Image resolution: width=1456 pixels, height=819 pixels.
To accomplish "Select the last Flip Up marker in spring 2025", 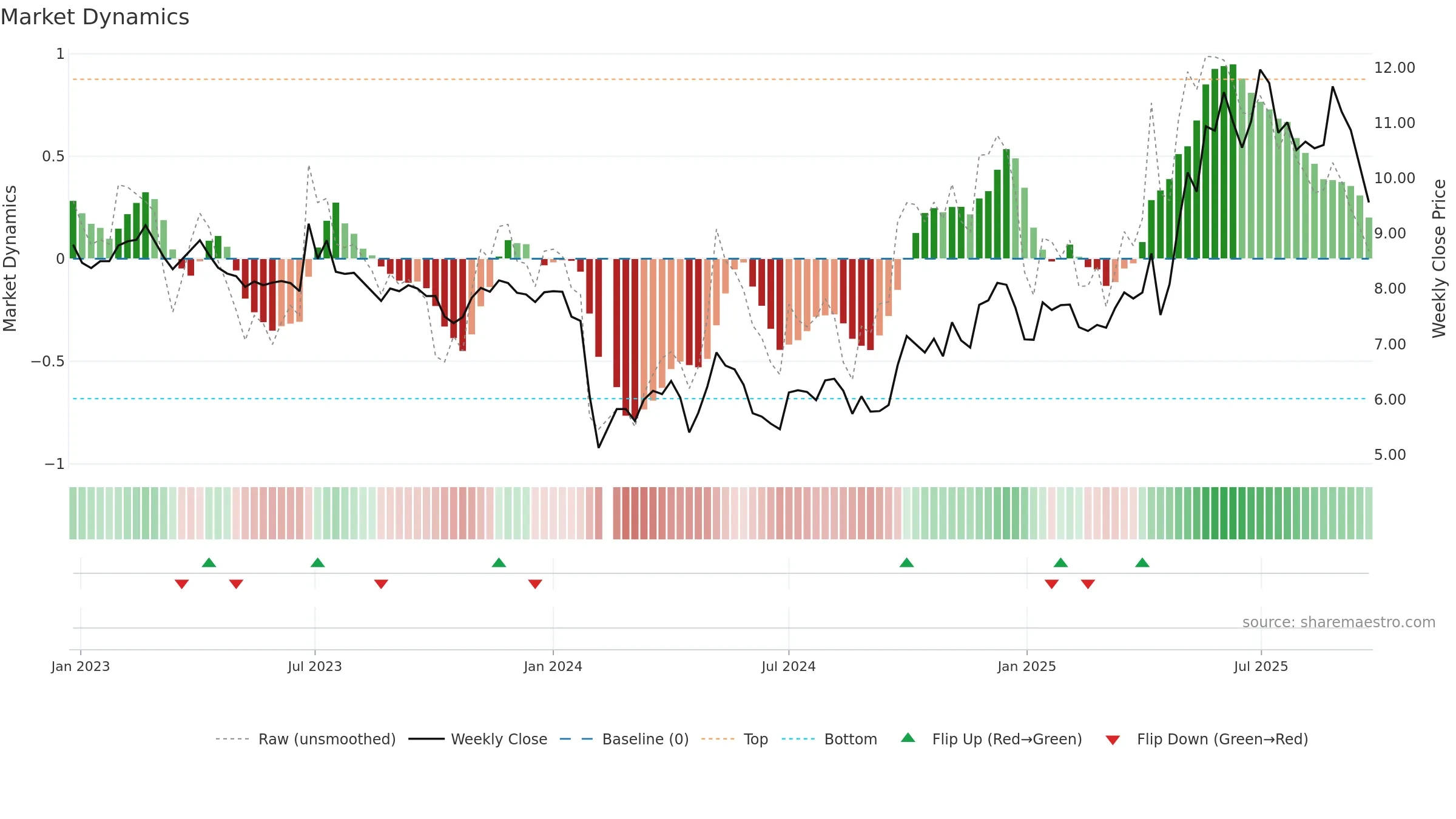I will [1142, 562].
